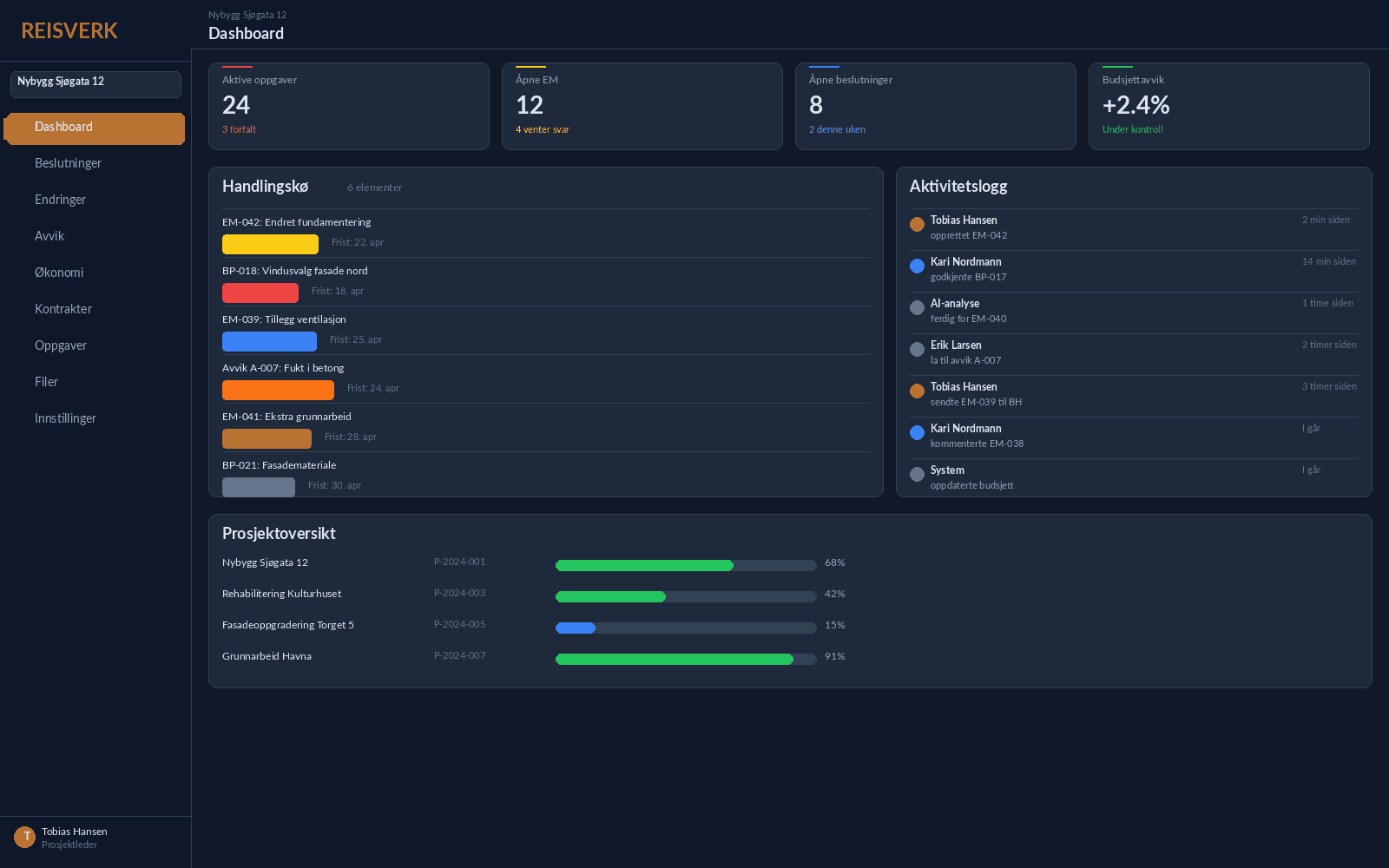
Task: Go to Beslutninger in the sidebar
Action: click(68, 163)
